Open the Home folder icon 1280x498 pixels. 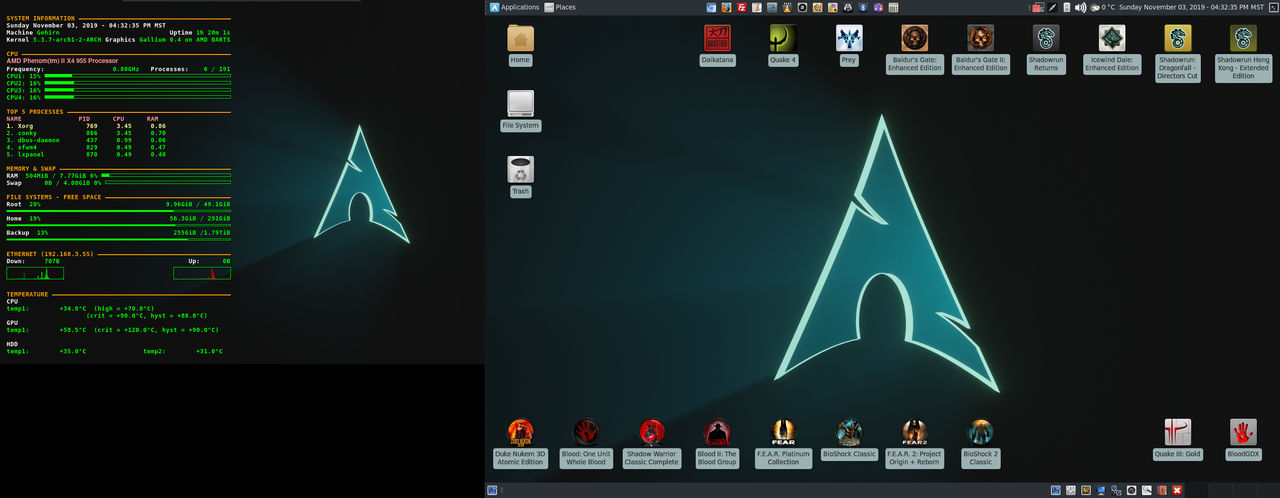[x=520, y=38]
